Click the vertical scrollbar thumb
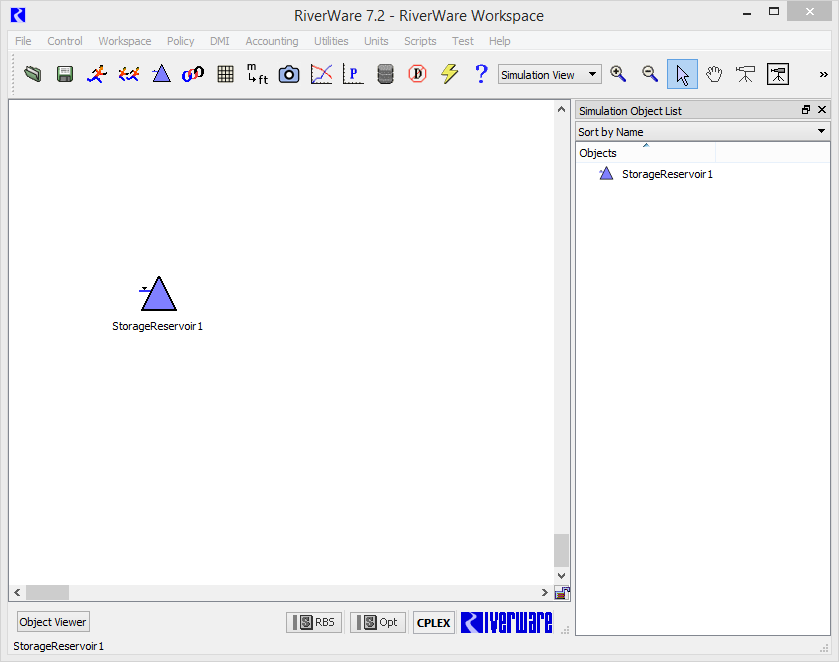 coord(561,550)
